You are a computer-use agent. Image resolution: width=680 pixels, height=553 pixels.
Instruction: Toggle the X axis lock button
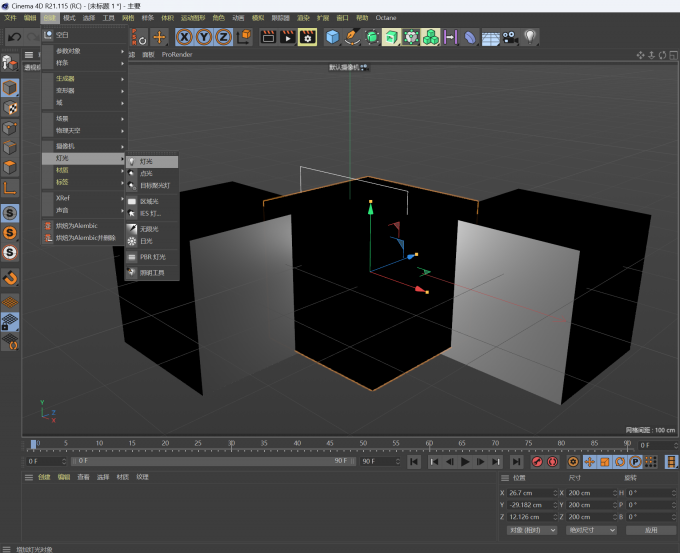185,37
